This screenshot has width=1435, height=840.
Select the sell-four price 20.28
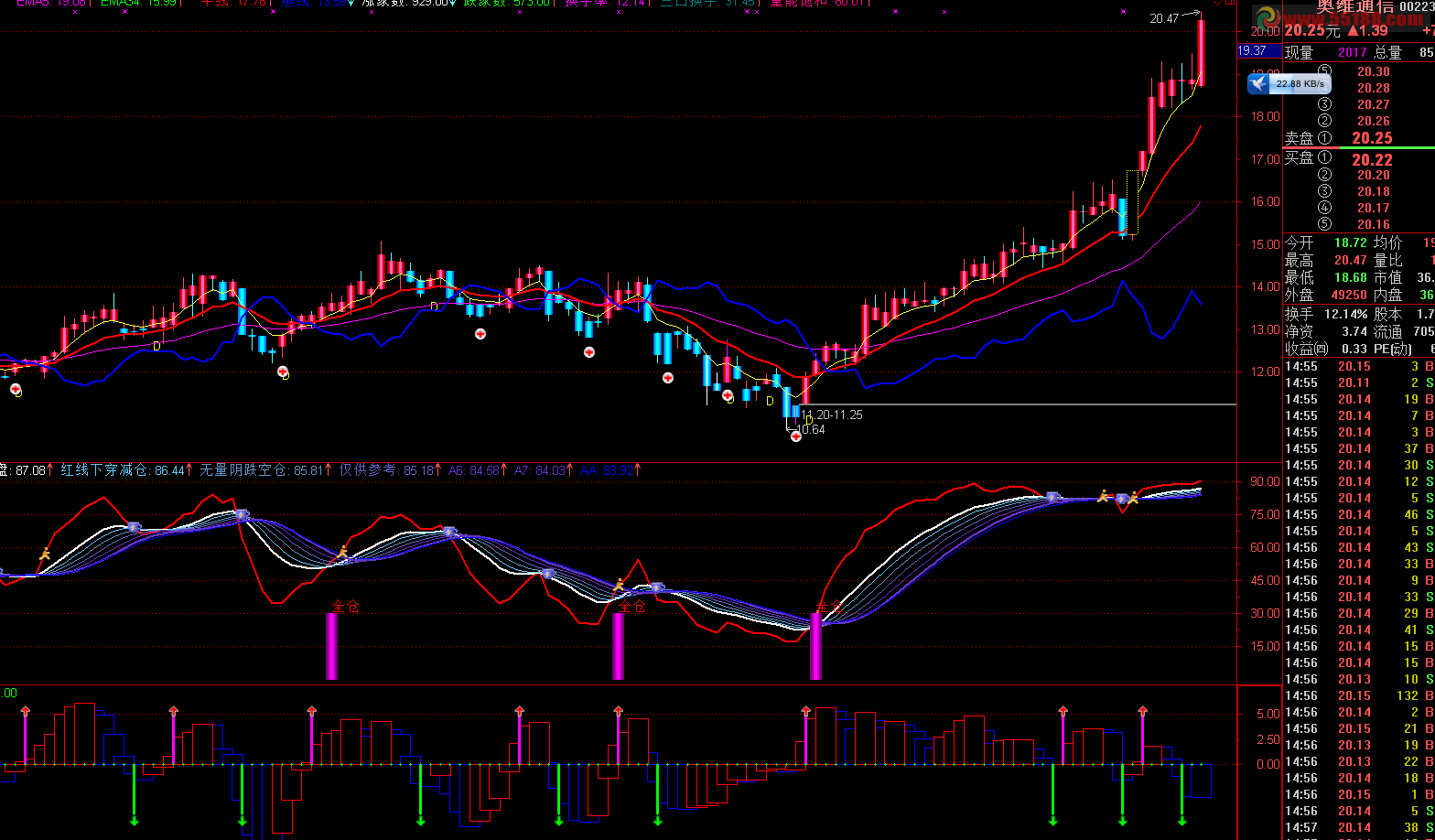click(x=1374, y=88)
